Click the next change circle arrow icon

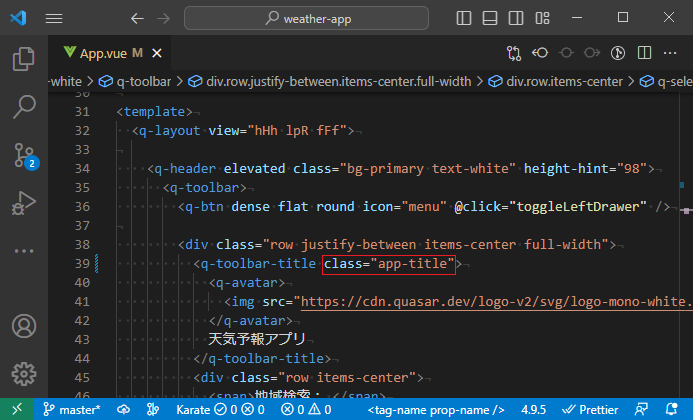(x=592, y=53)
